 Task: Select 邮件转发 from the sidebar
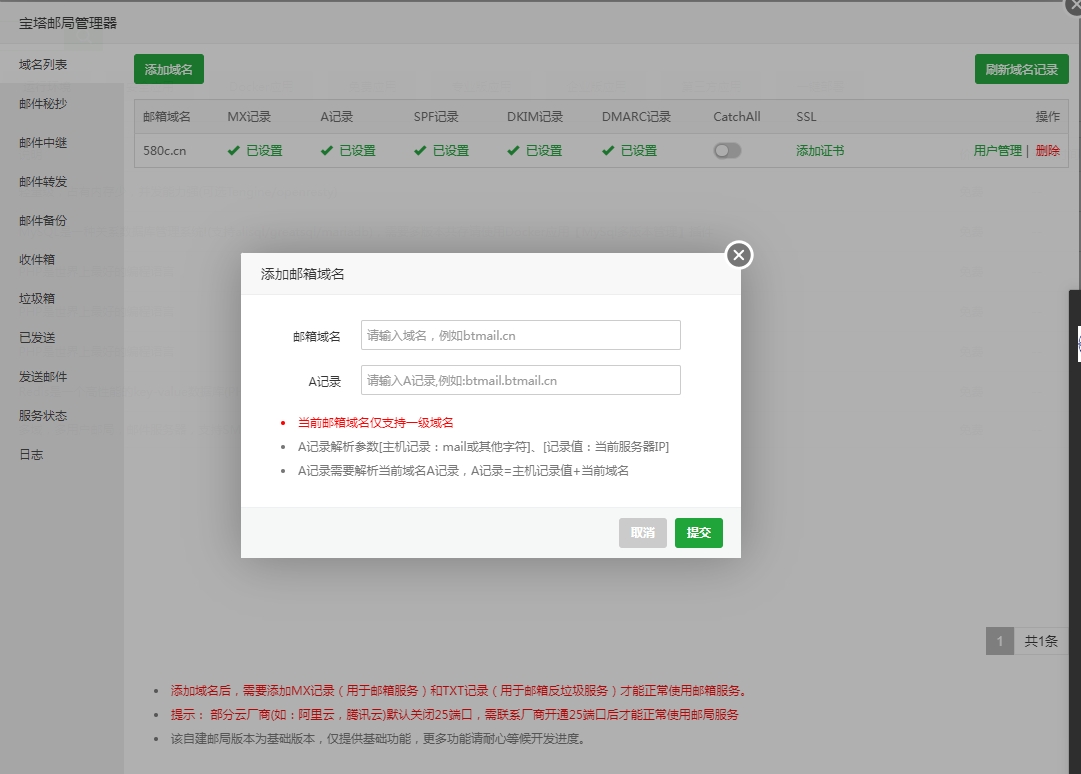(x=43, y=182)
